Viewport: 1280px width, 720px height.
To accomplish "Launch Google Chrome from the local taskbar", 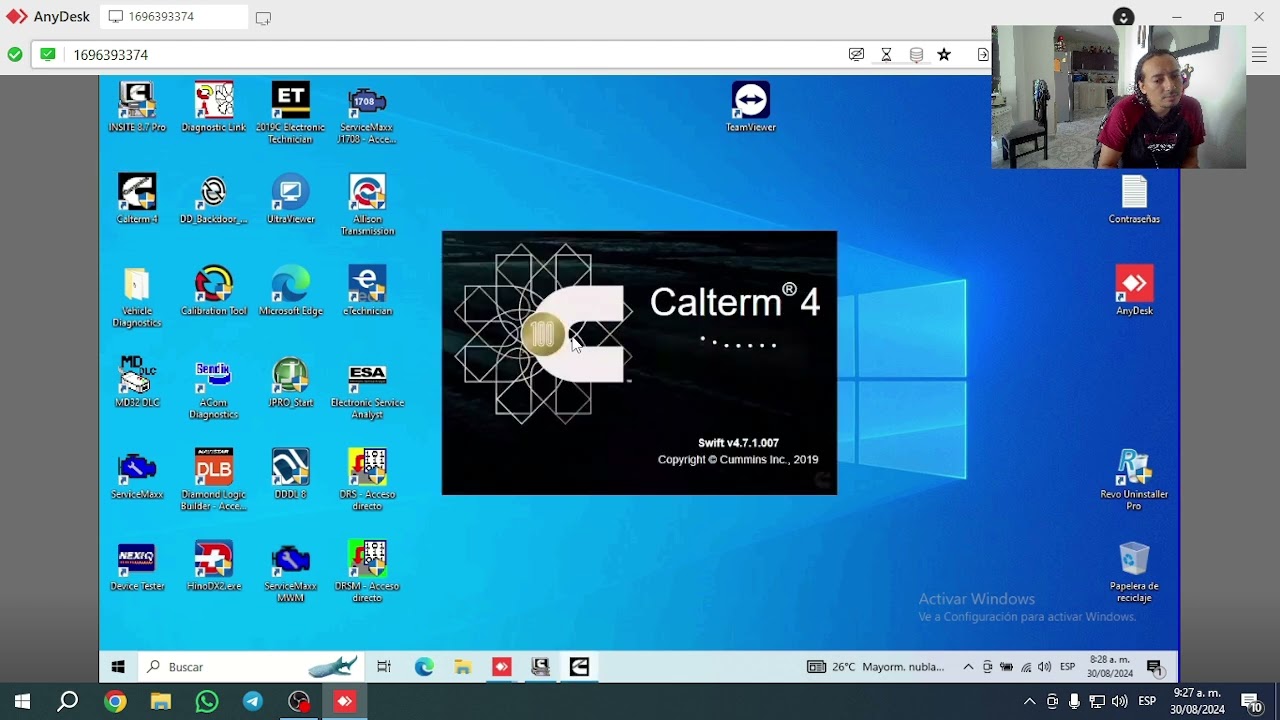I will (115, 702).
